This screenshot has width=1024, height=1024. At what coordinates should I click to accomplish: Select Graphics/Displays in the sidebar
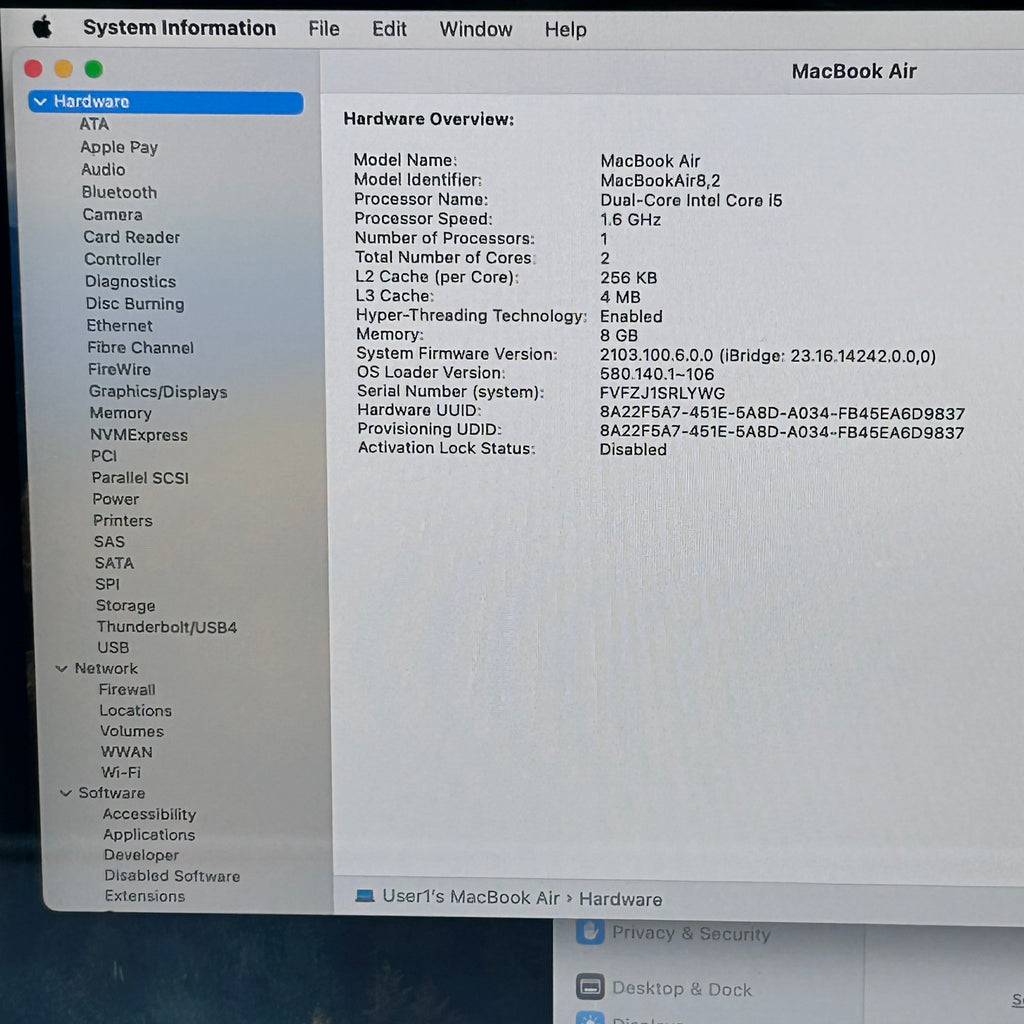(x=158, y=392)
